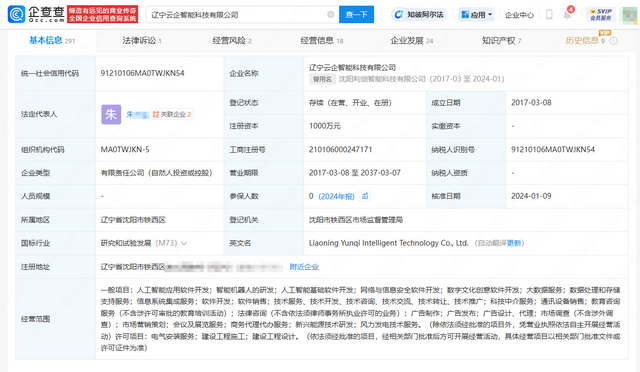Viewport: 640px width, 372px height.
Task: Click 更新 link after English name
Action: tap(514, 243)
